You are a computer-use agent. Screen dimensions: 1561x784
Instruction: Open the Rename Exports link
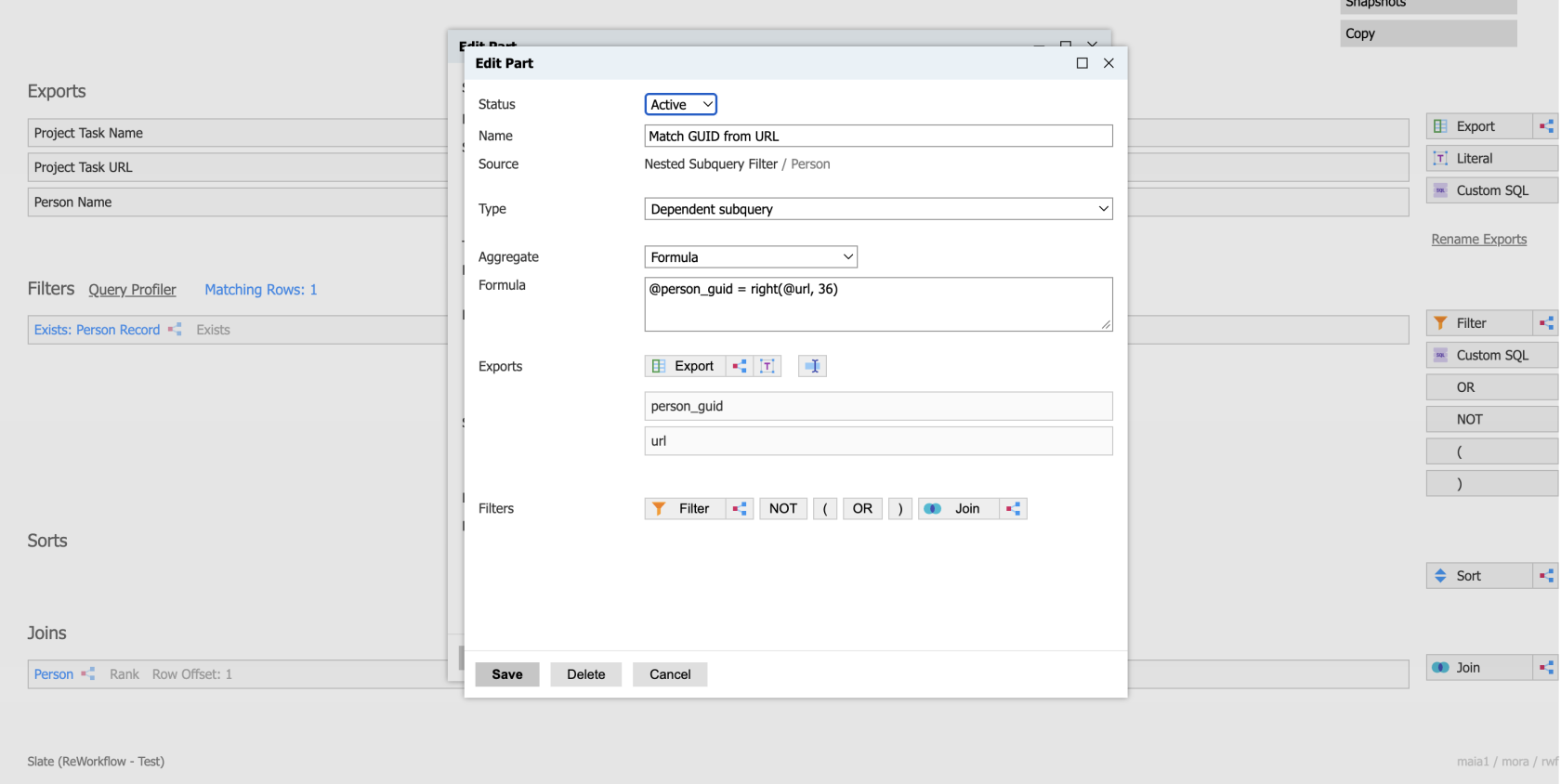click(x=1479, y=239)
